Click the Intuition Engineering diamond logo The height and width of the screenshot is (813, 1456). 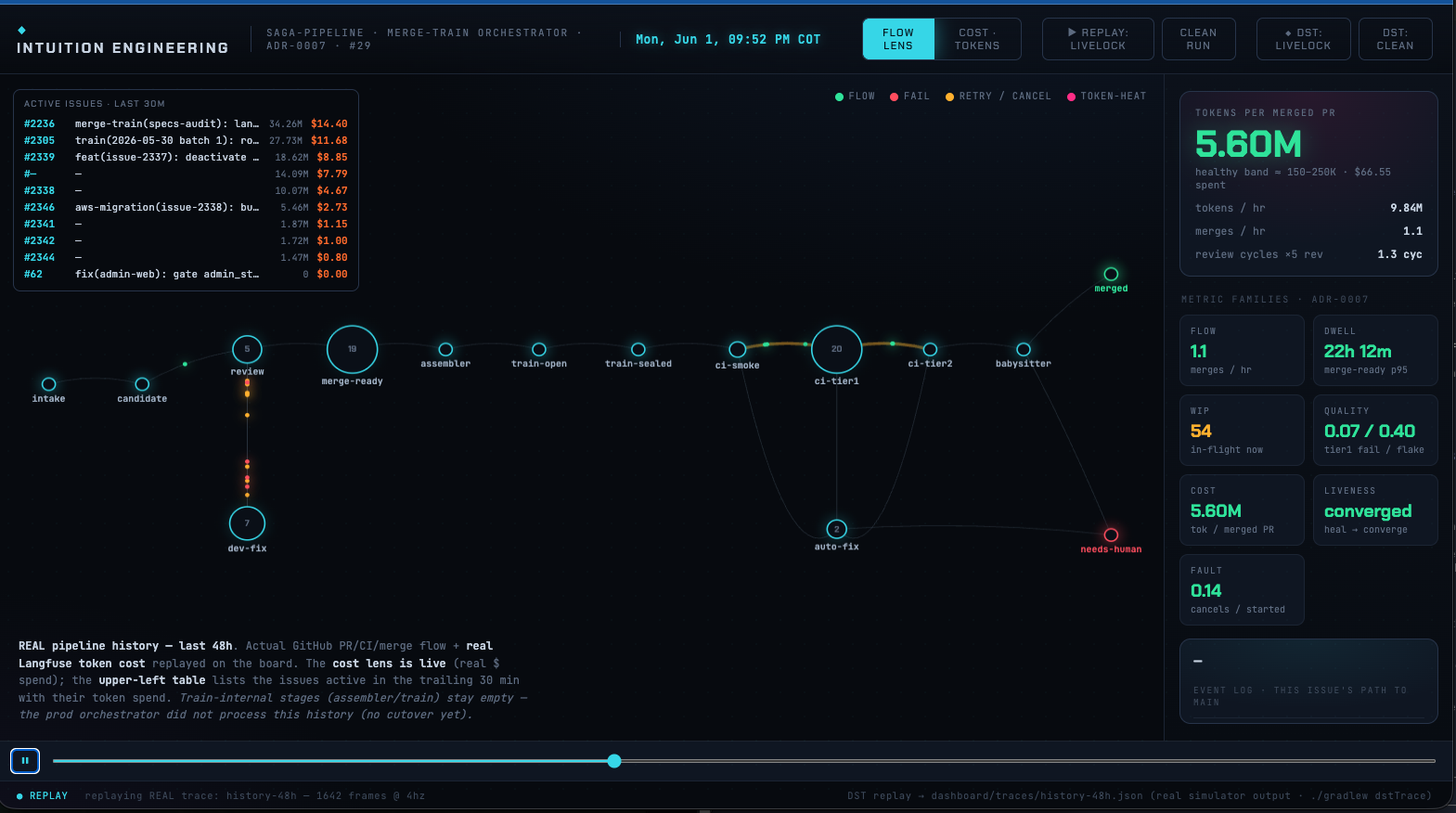[x=22, y=30]
